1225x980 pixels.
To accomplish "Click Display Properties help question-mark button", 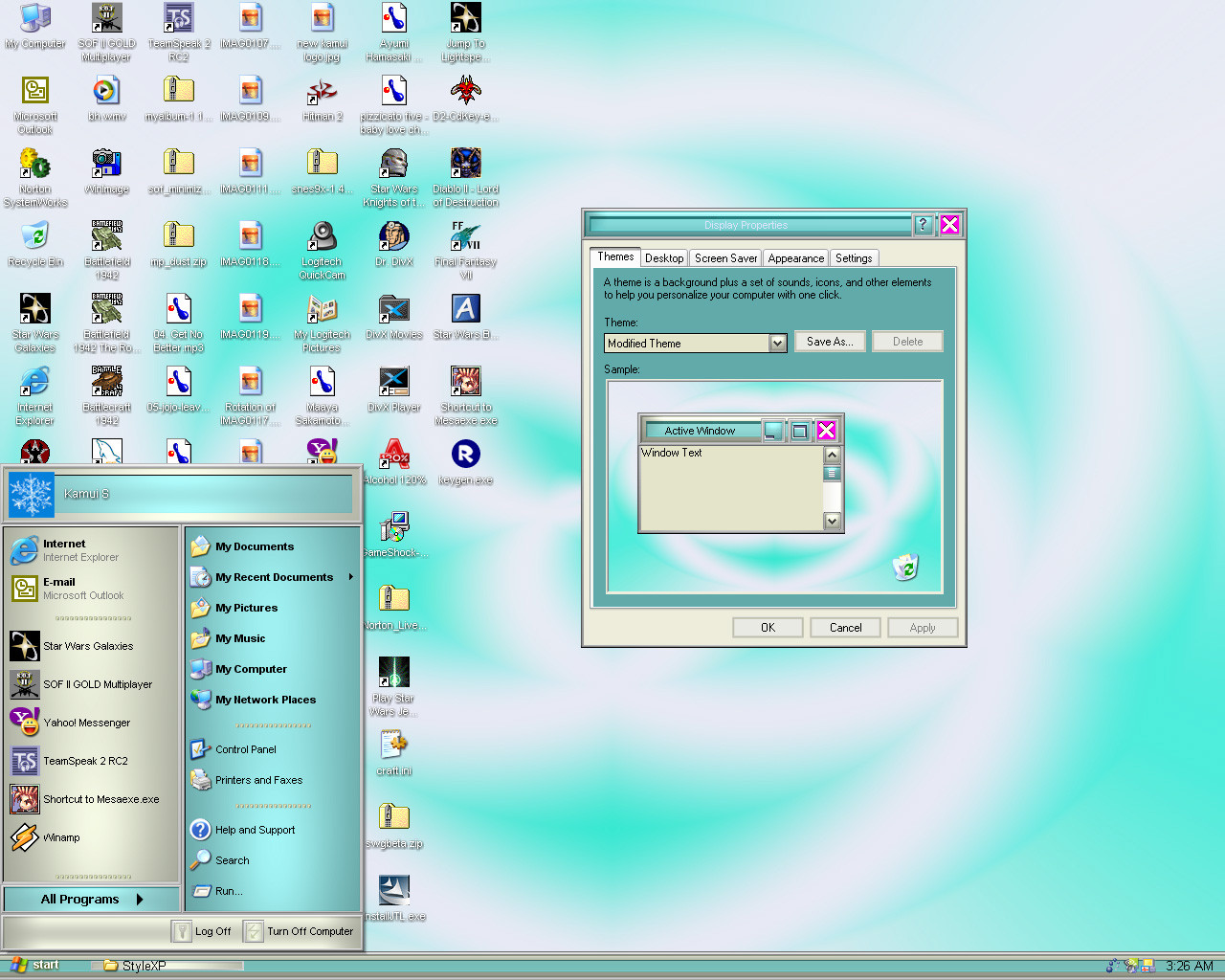I will (923, 225).
